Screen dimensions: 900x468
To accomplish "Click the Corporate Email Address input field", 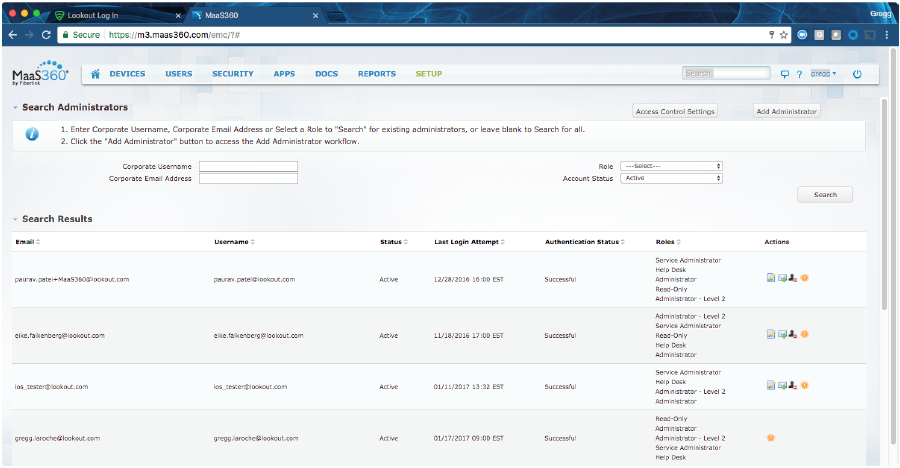I will [x=248, y=179].
